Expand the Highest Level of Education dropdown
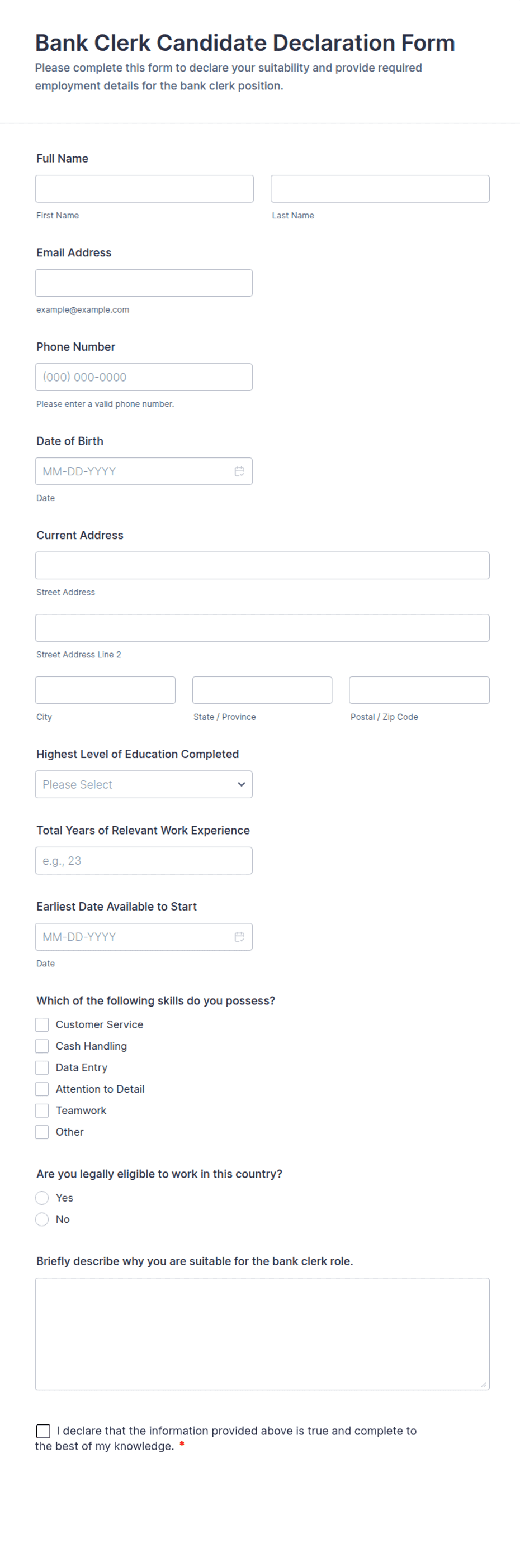The width and height of the screenshot is (520, 1568). pos(144,784)
